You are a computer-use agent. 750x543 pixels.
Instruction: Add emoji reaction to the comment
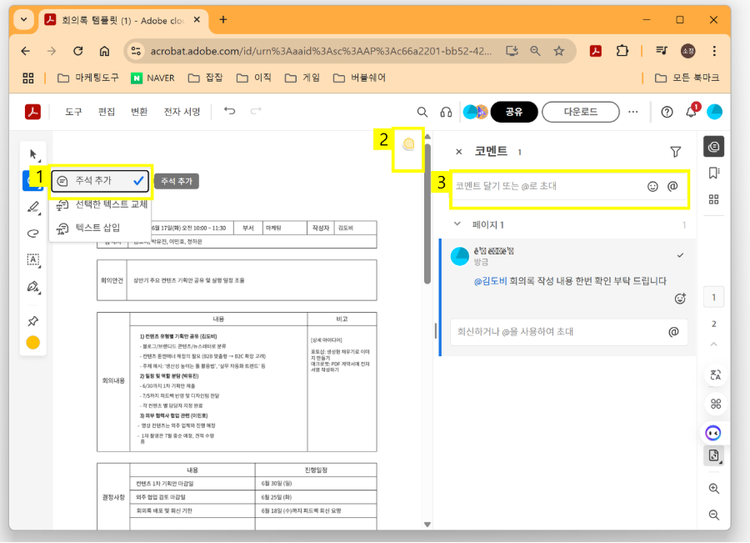pyautogui.click(x=680, y=299)
